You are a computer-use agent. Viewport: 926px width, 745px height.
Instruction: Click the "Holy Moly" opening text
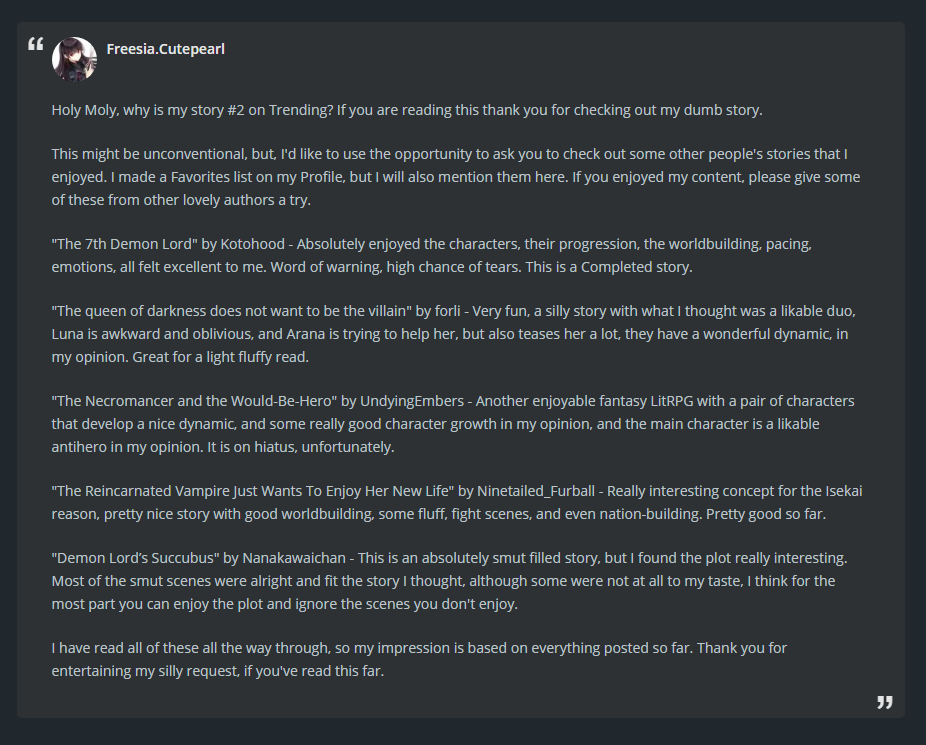tap(85, 110)
